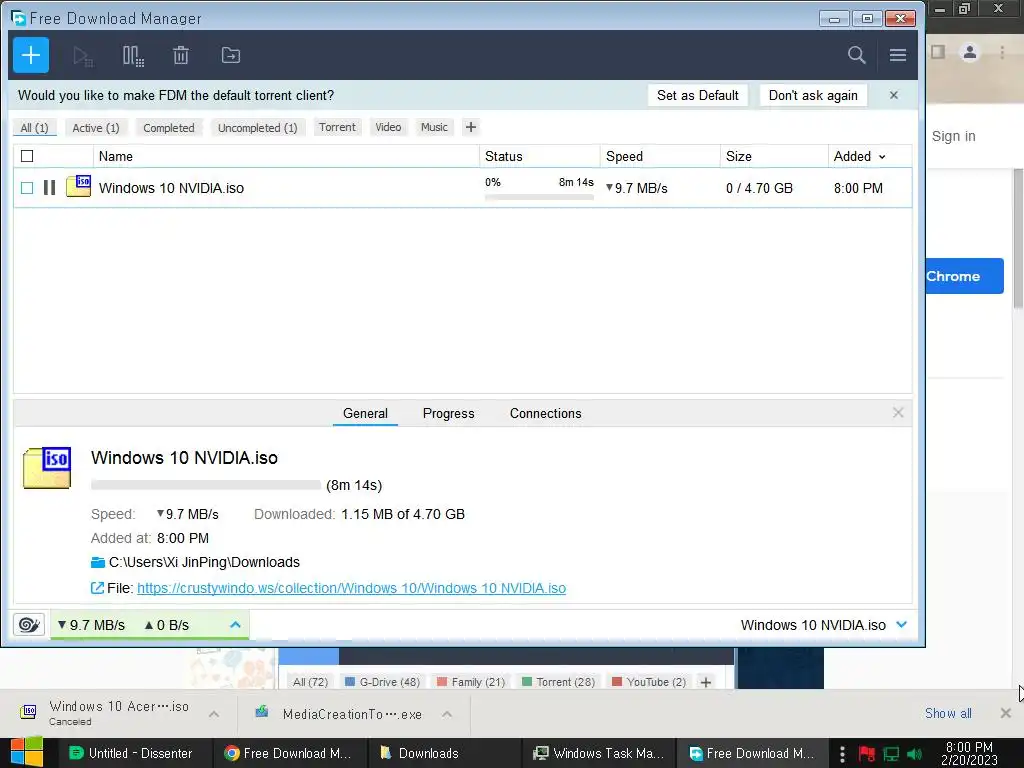Click G-Drive (48) tag in background page
The height and width of the screenshot is (768, 1024).
[383, 682]
